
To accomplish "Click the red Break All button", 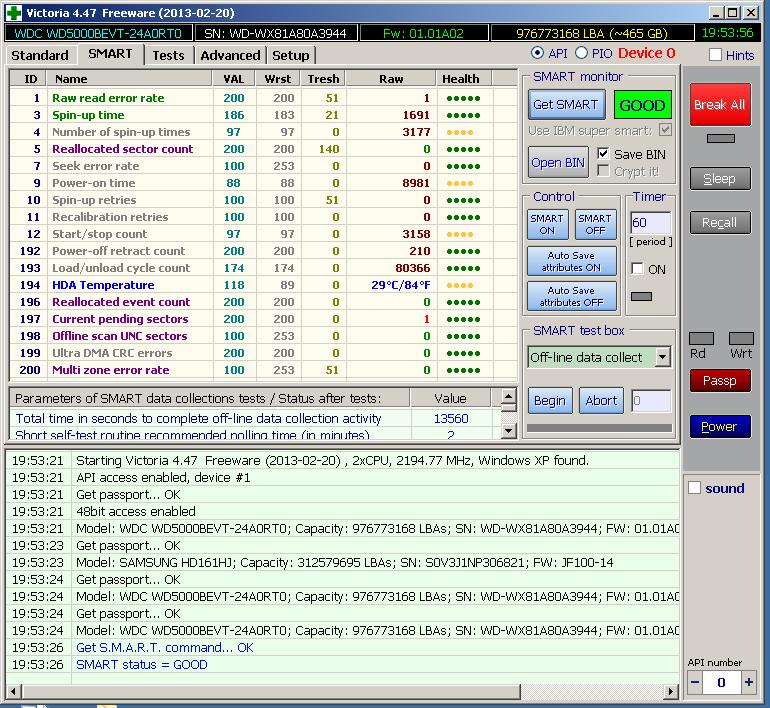I will (719, 105).
